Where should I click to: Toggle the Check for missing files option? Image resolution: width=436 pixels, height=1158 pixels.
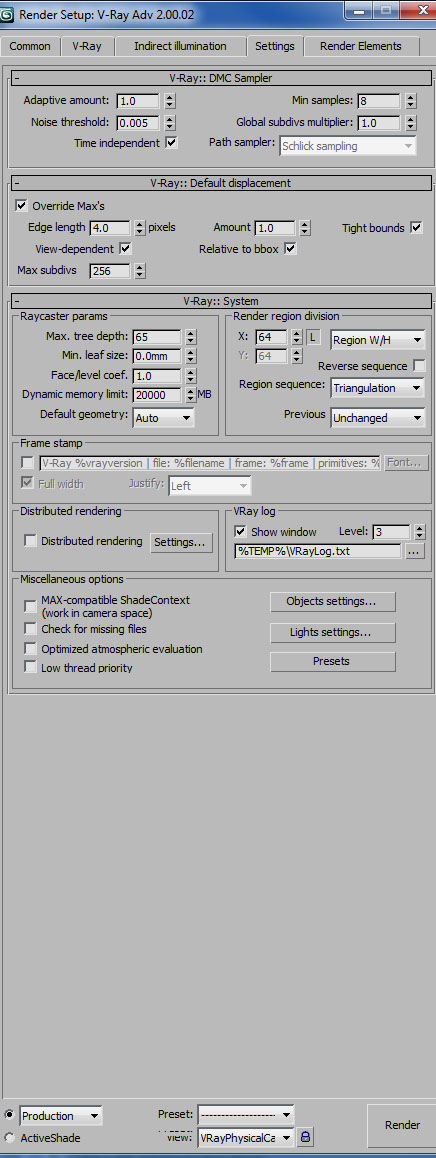tap(30, 629)
